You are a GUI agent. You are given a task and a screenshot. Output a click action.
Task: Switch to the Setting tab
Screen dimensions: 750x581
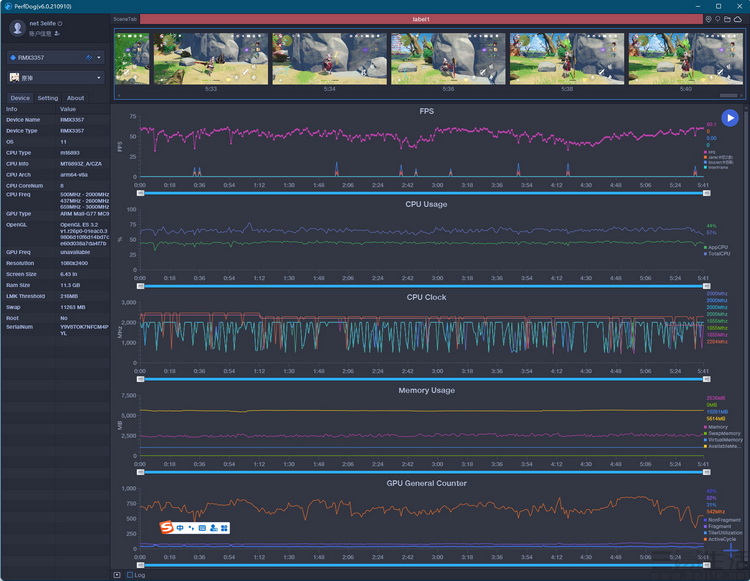point(48,98)
